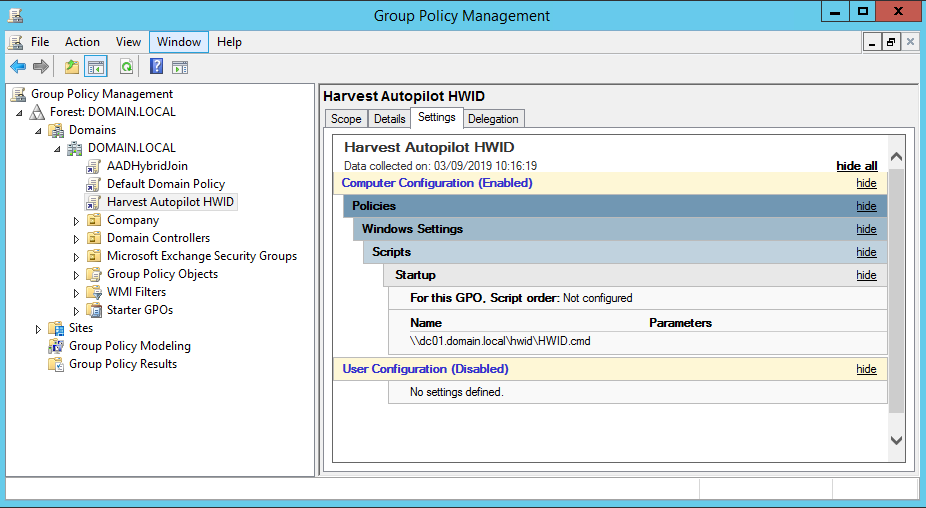Click the Group Policy Results icon
Screen dimensions: 926x508
click(56, 364)
